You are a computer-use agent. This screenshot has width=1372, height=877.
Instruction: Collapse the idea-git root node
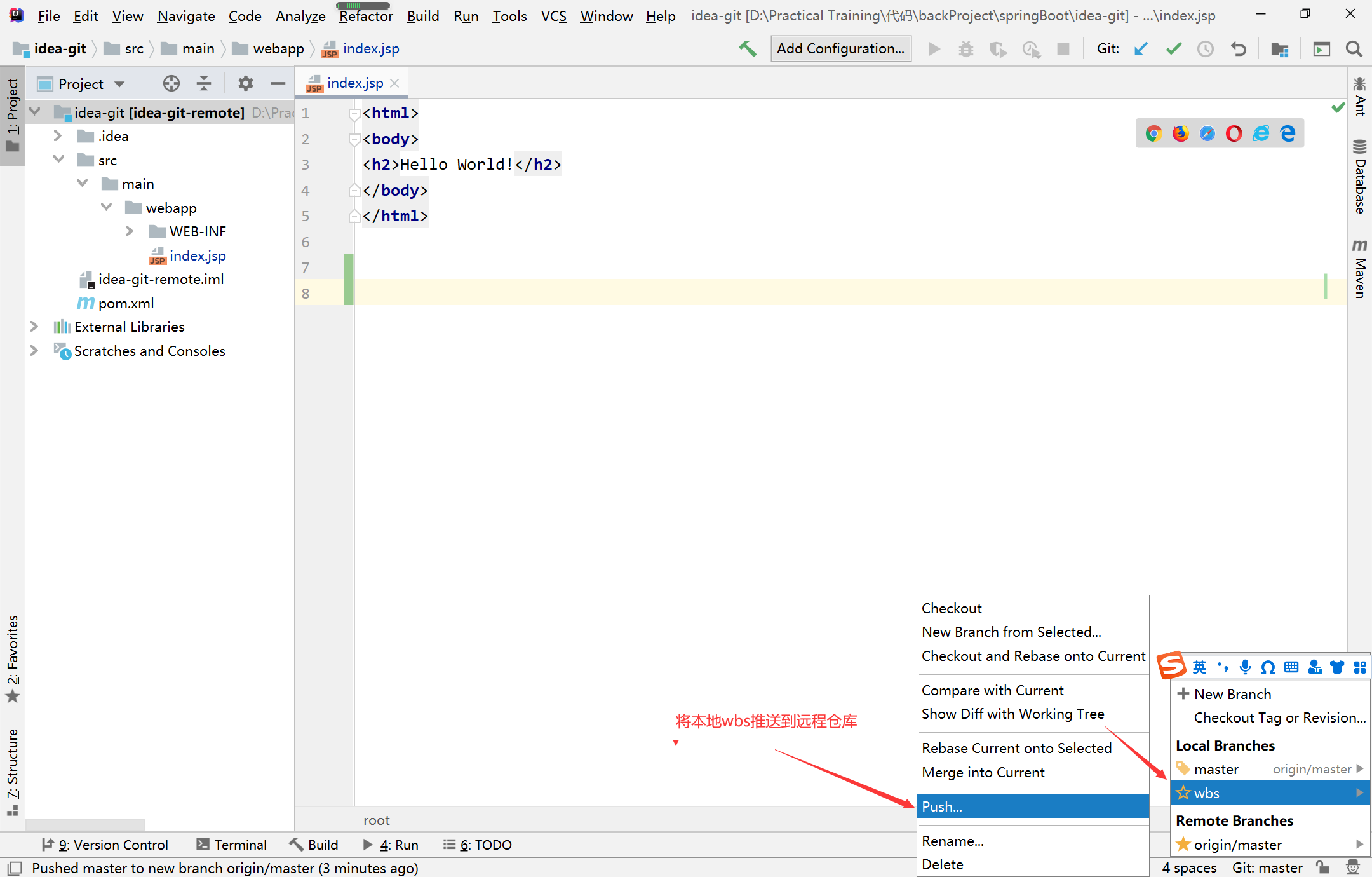(x=35, y=112)
